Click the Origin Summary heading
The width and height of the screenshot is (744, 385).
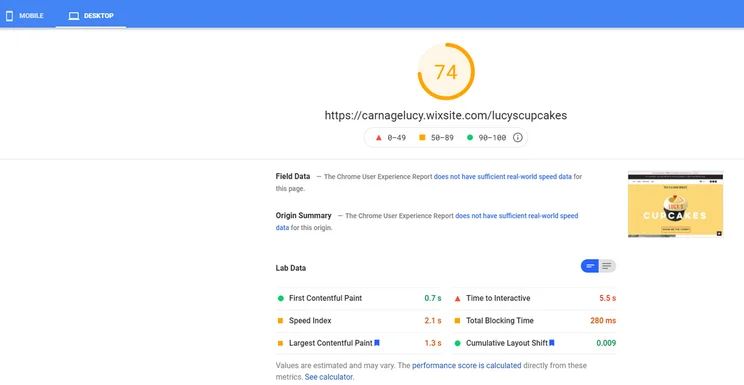click(x=303, y=215)
